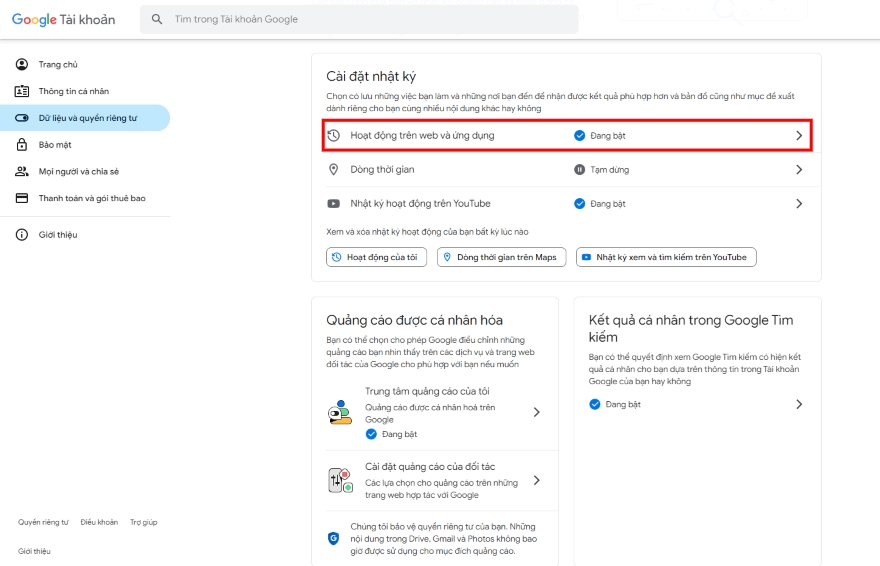Click the search magnifier icon
The image size is (880, 566).
coord(157,19)
